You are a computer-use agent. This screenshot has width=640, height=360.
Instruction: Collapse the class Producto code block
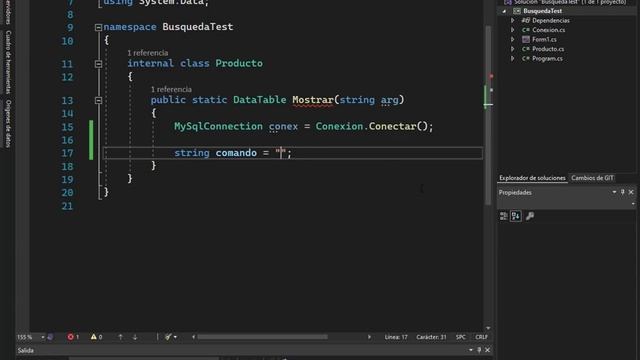pos(98,64)
